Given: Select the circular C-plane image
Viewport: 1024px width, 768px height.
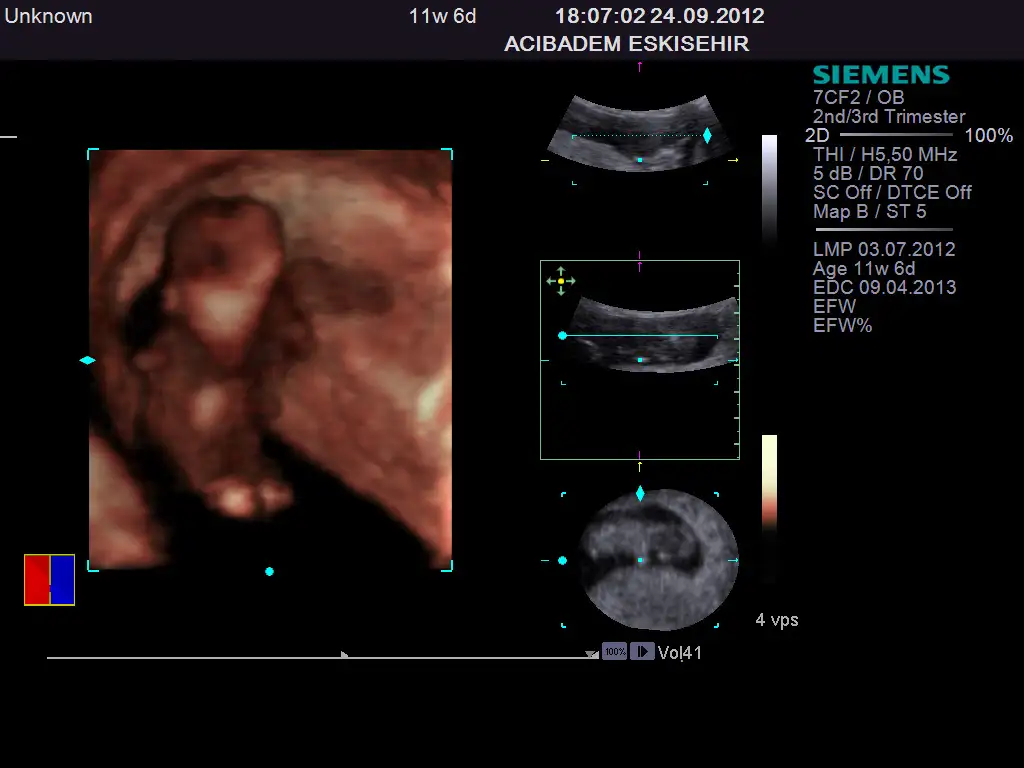Looking at the screenshot, I should coord(659,560).
